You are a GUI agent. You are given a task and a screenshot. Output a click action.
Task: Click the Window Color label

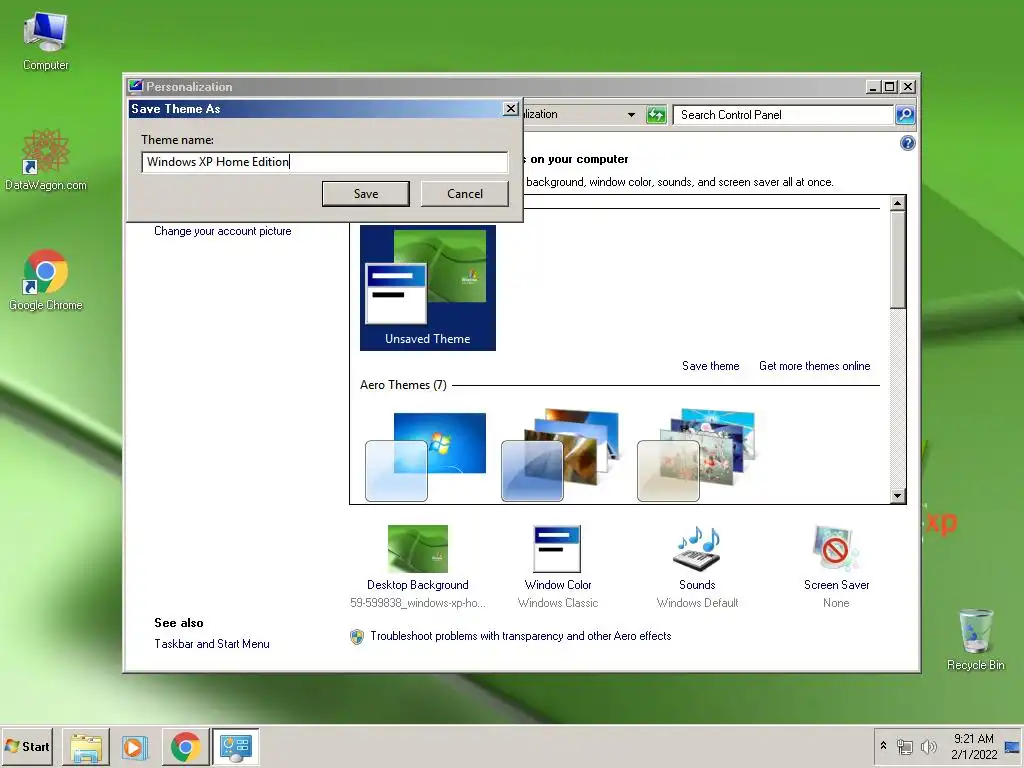tap(558, 585)
